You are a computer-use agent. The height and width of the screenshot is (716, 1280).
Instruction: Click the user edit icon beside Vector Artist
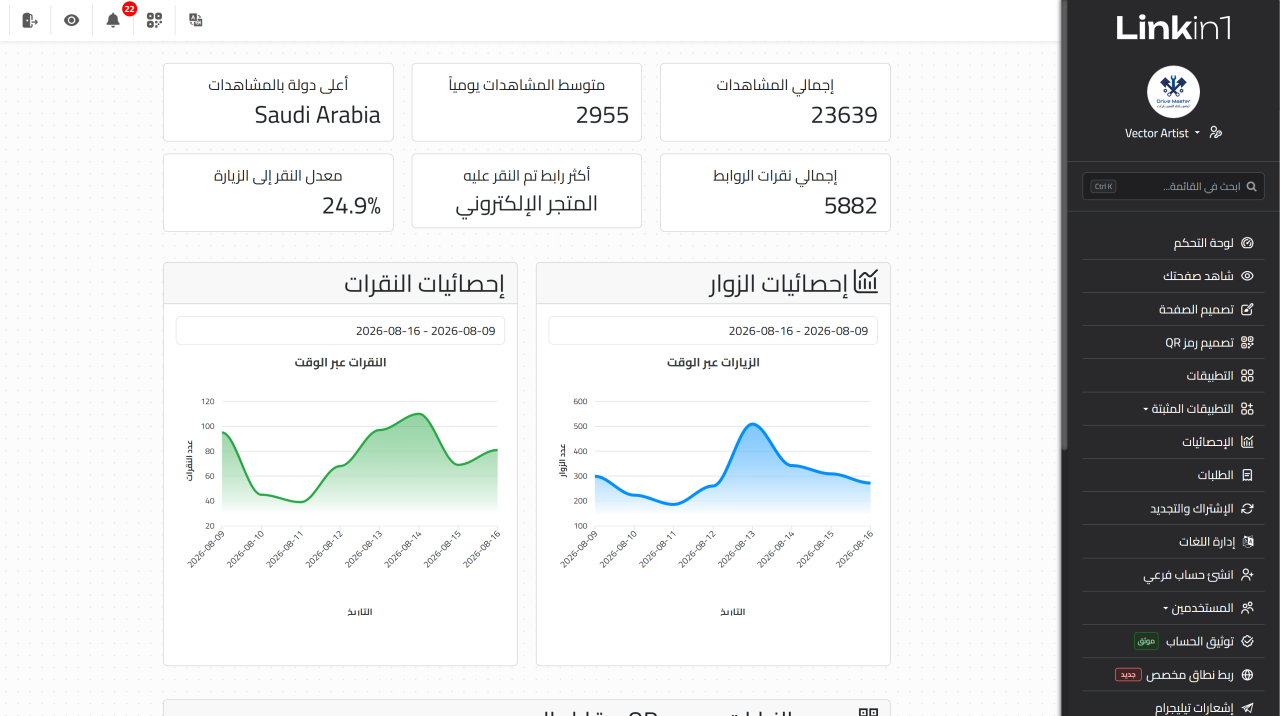1216,132
